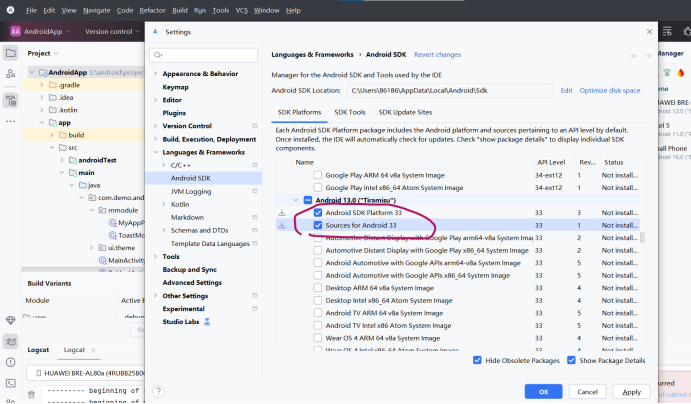Clear logcat trash icon
Image resolution: width=691 pixels, height=404 pixels.
coord(31,394)
